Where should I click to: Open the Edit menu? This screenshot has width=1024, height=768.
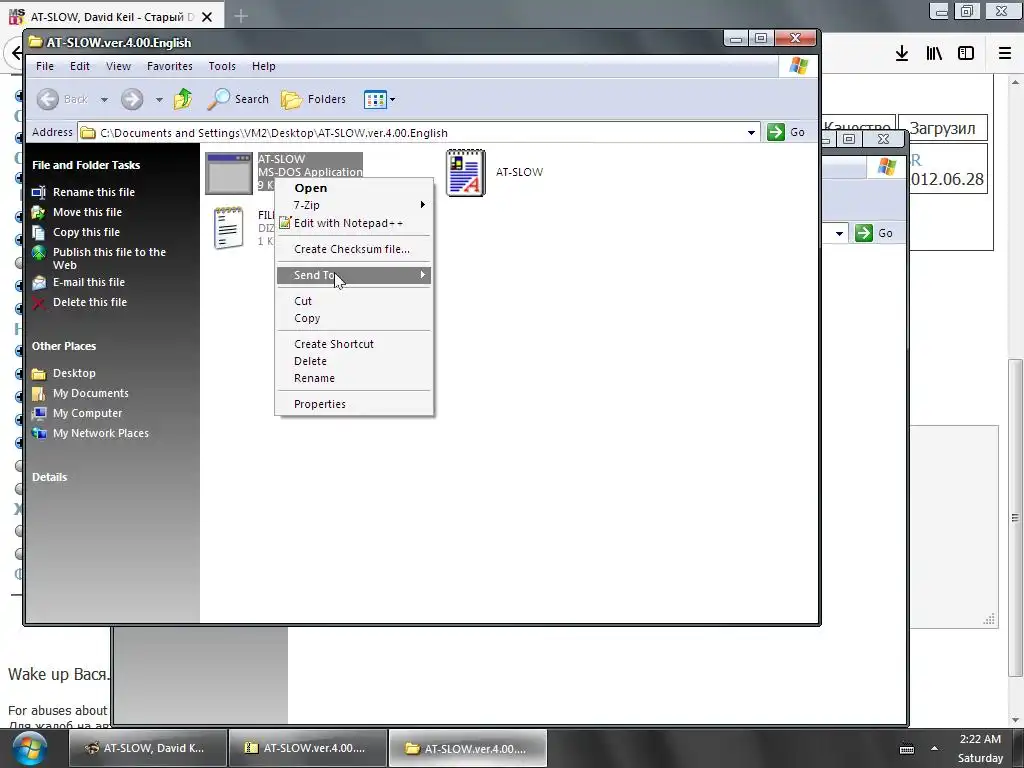coord(80,67)
